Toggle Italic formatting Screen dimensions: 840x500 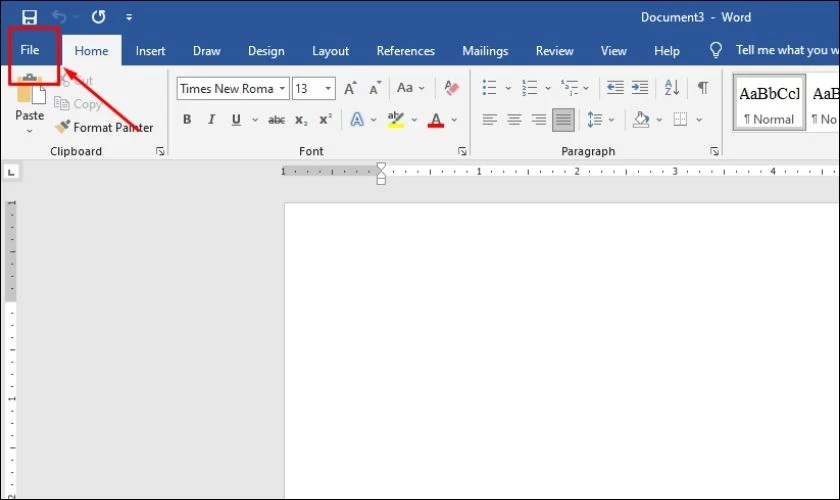coord(212,120)
